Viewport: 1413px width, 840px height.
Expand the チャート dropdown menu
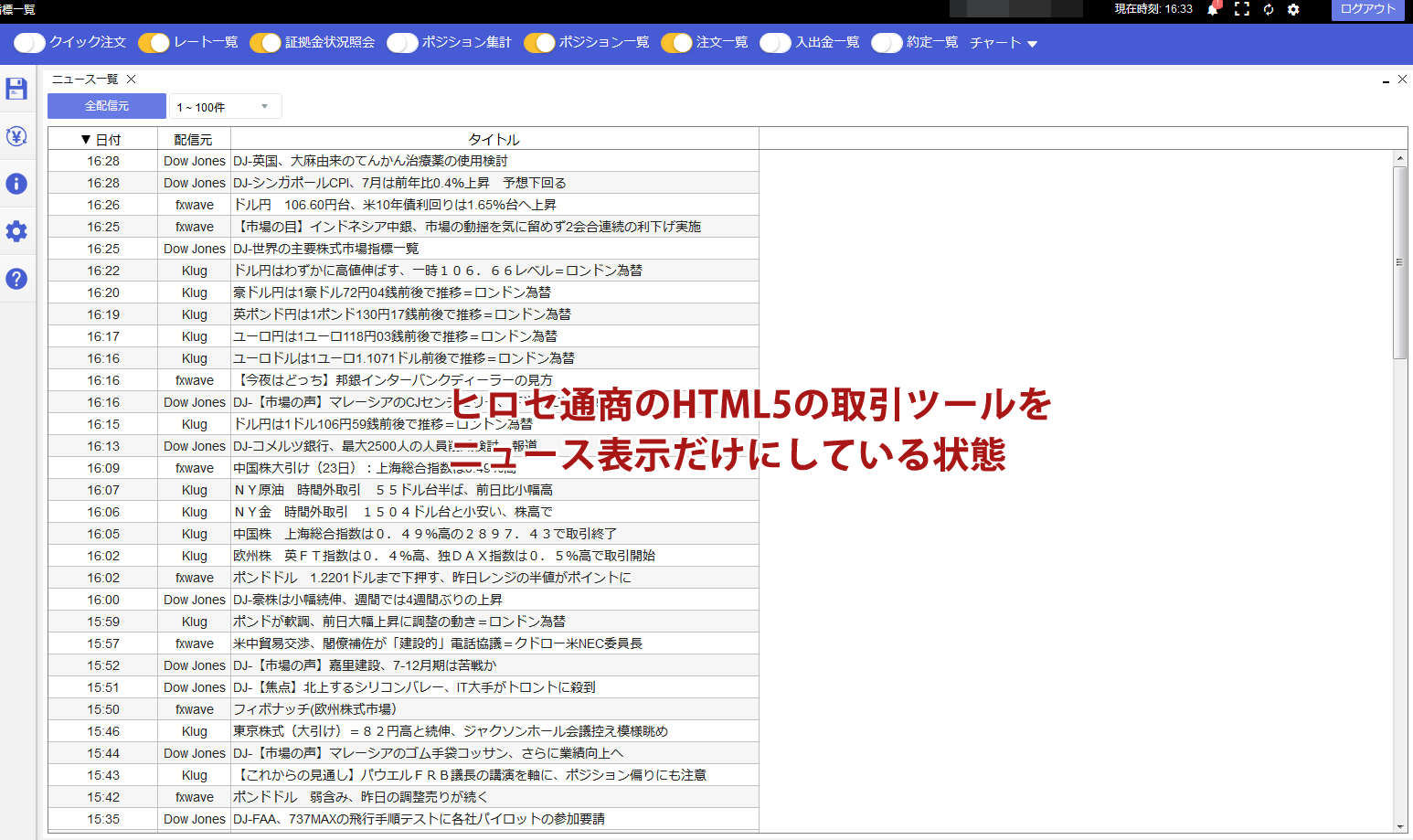tap(1004, 43)
